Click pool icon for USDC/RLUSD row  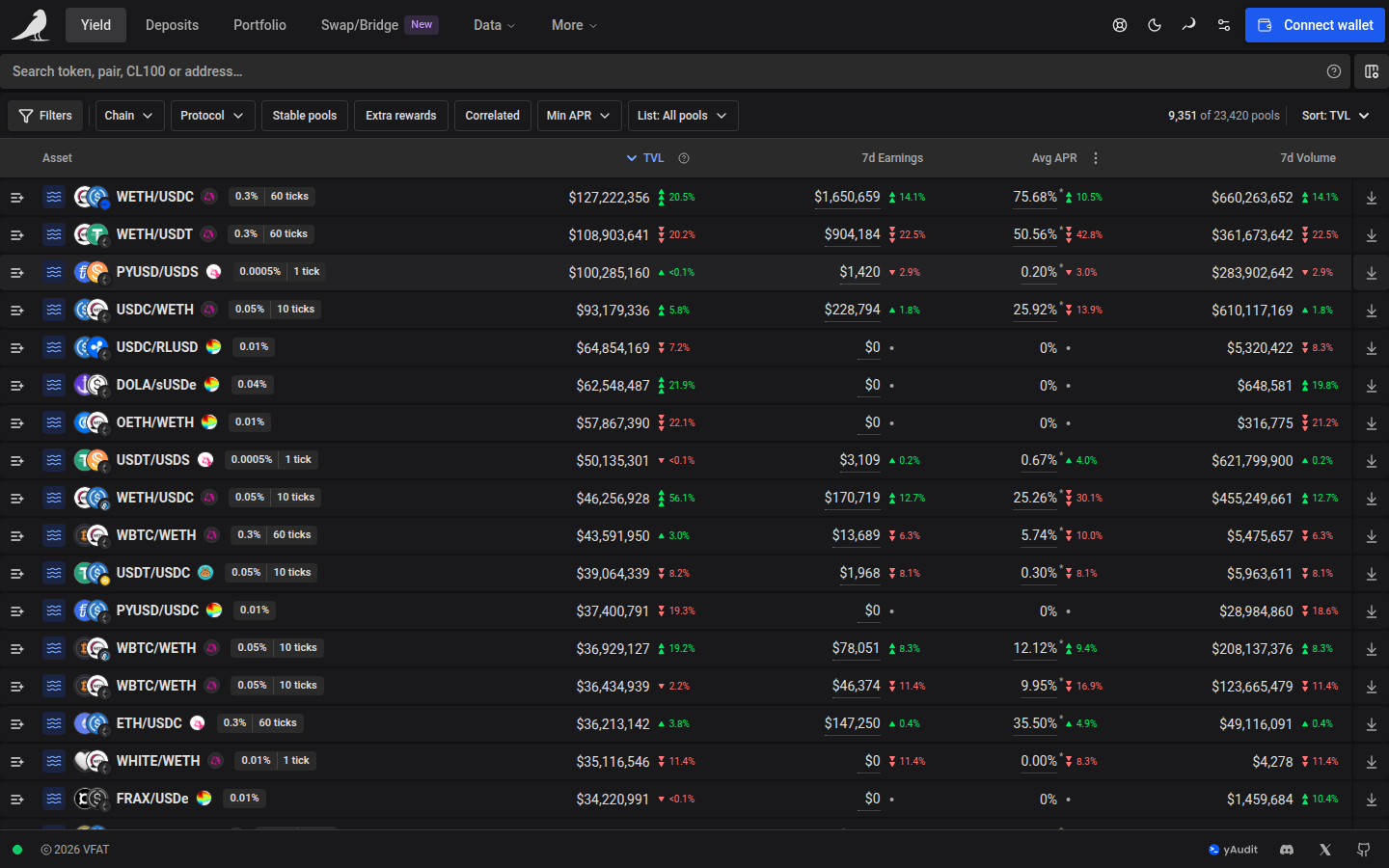coord(54,347)
